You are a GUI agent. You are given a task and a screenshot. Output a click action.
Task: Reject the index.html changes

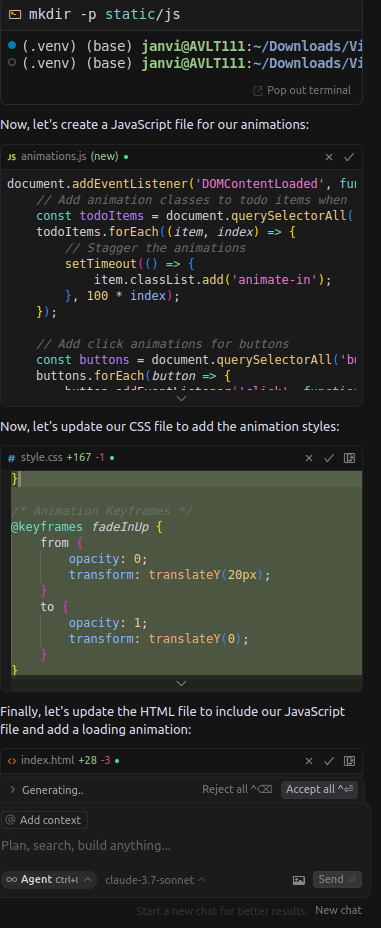pyautogui.click(x=309, y=761)
